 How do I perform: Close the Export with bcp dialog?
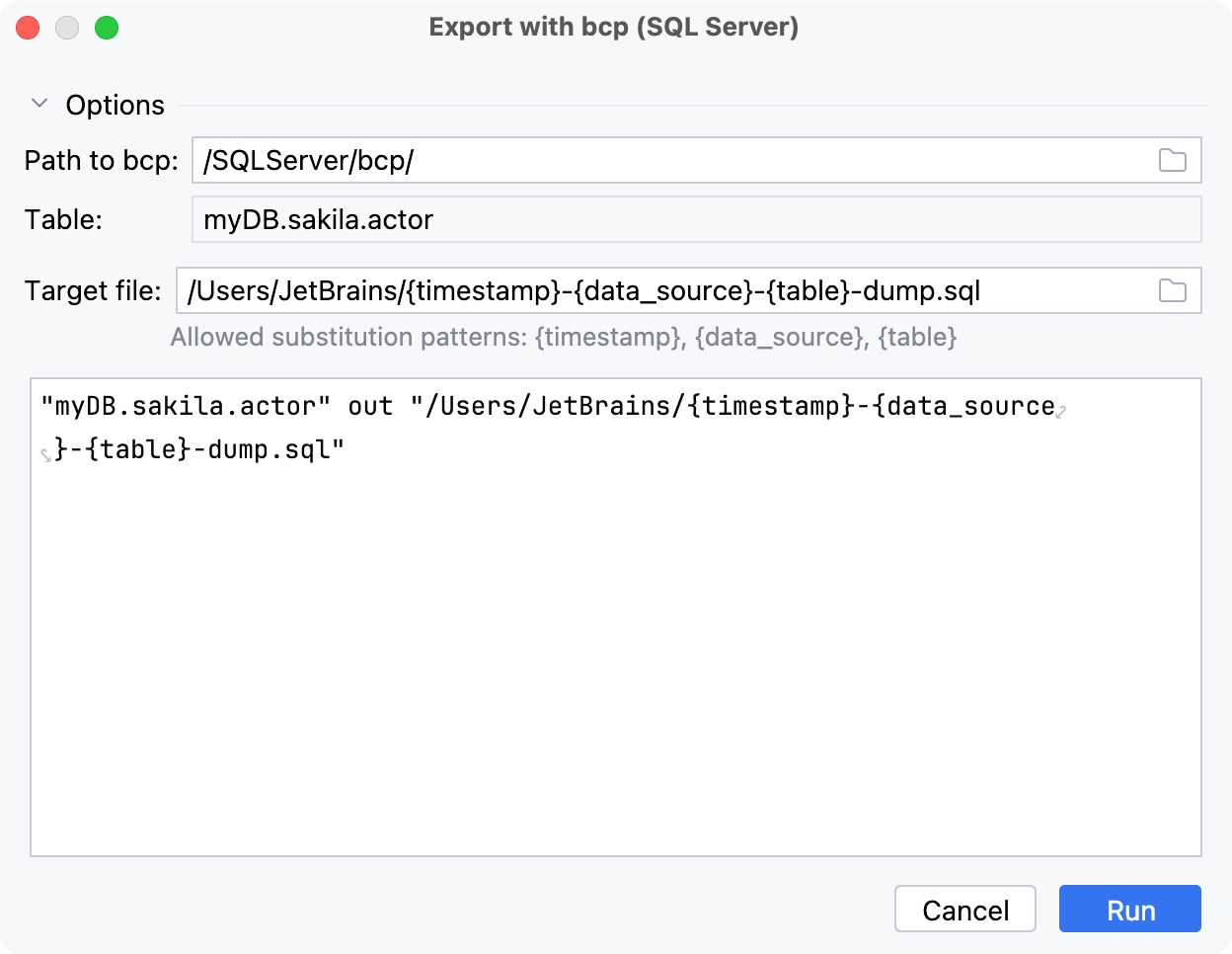[28, 28]
